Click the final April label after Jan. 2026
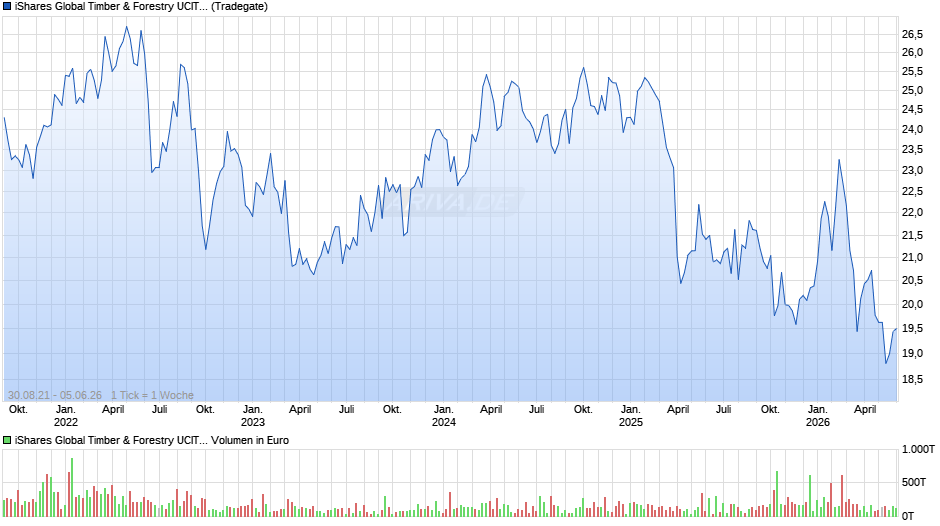Image resolution: width=940 pixels, height=526 pixels. point(865,410)
